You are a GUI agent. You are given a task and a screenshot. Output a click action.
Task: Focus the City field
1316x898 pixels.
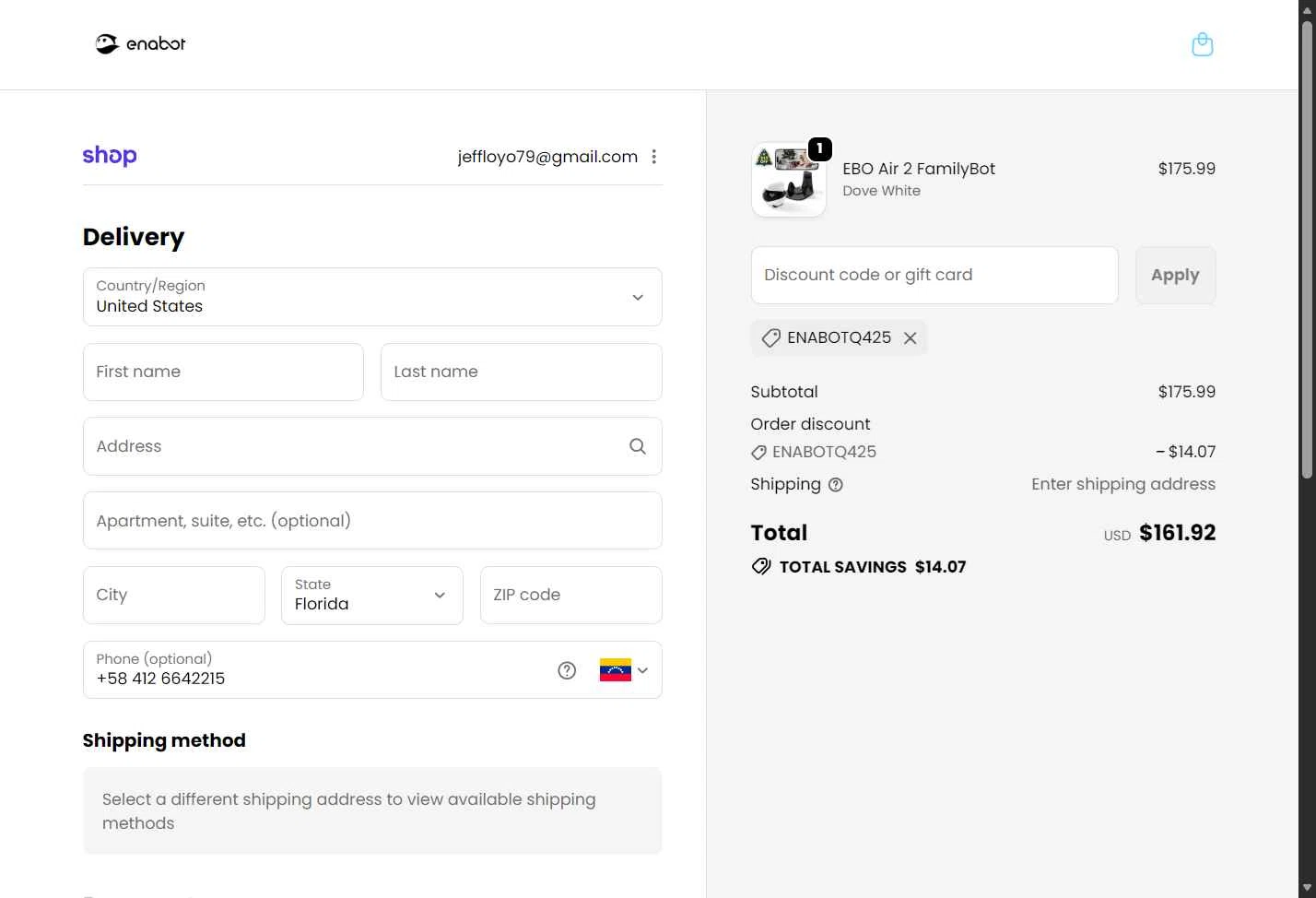coord(174,596)
